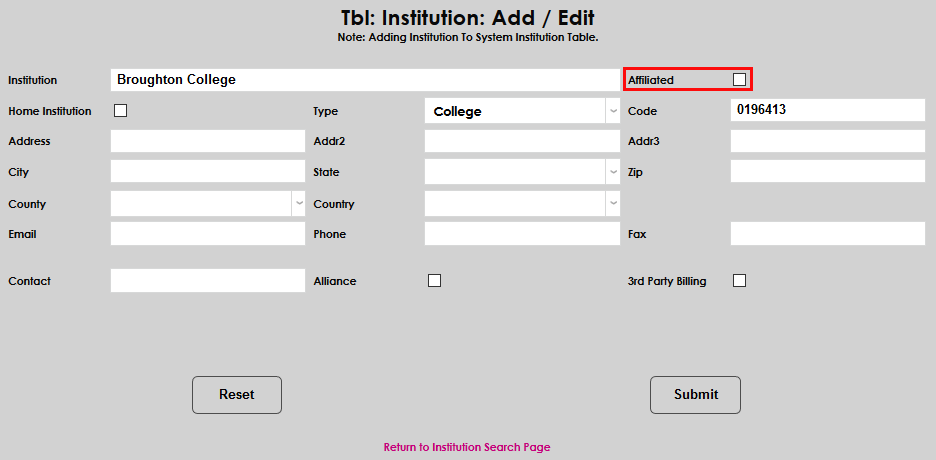Image resolution: width=936 pixels, height=460 pixels.
Task: Select the Addr2 text box
Action: [522, 141]
